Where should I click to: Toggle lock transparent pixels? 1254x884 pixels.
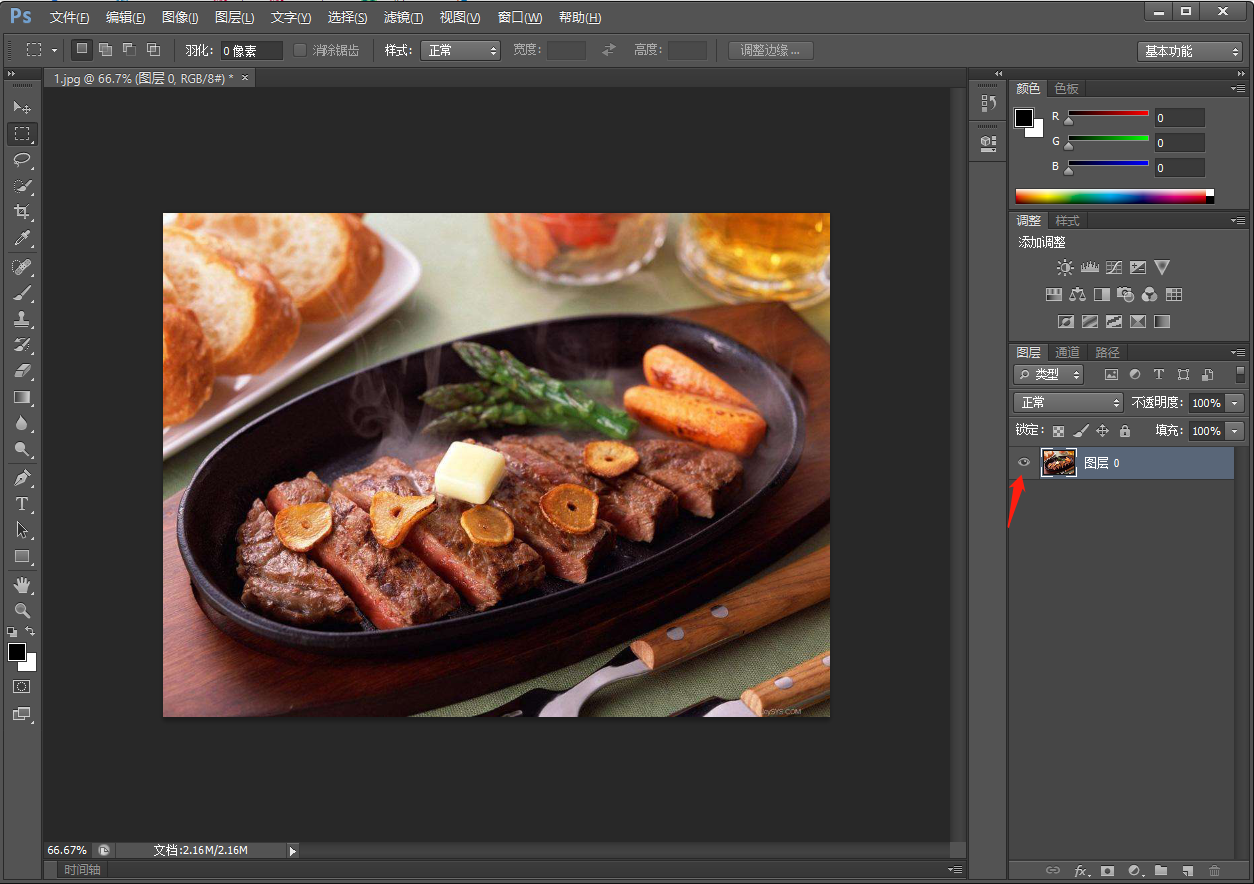tap(1058, 431)
